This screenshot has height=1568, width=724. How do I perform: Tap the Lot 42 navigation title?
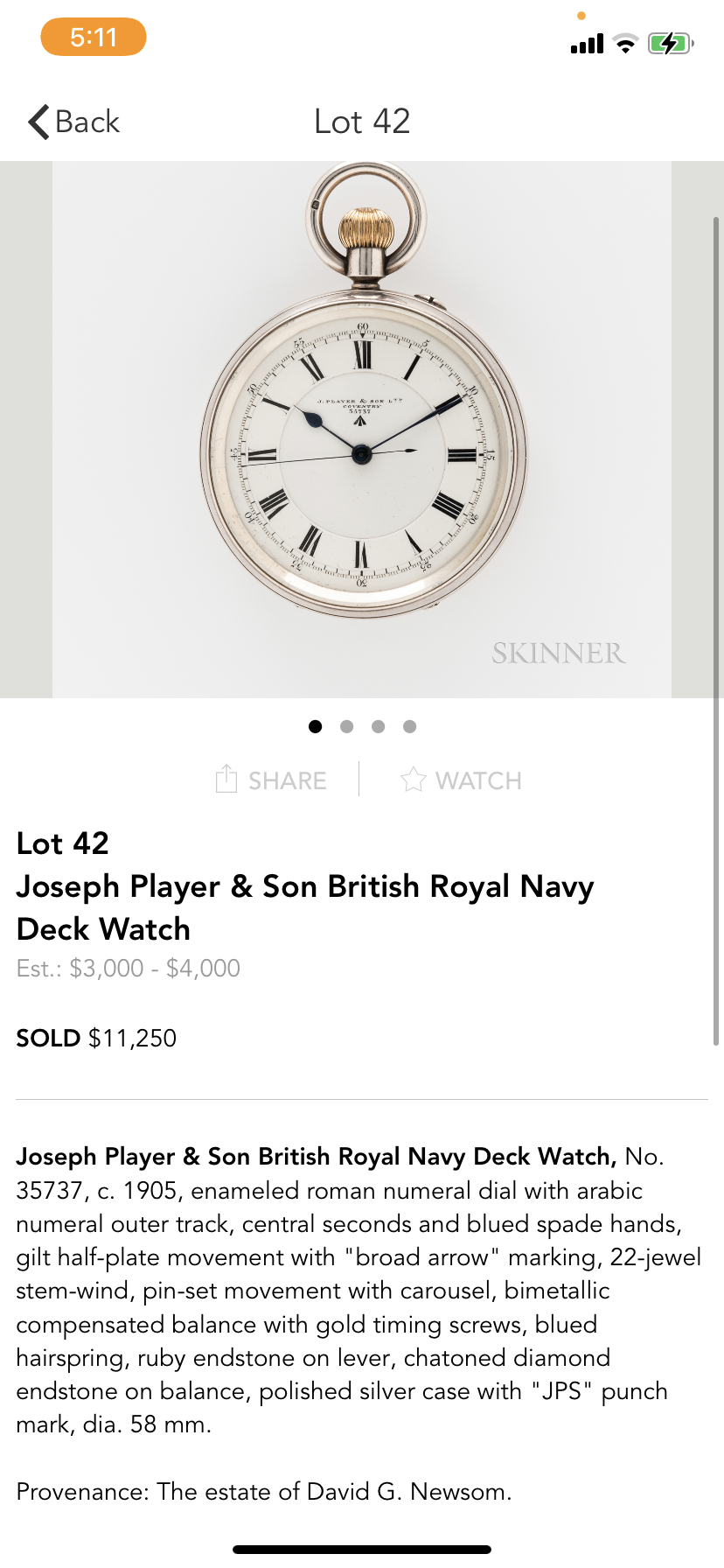362,122
